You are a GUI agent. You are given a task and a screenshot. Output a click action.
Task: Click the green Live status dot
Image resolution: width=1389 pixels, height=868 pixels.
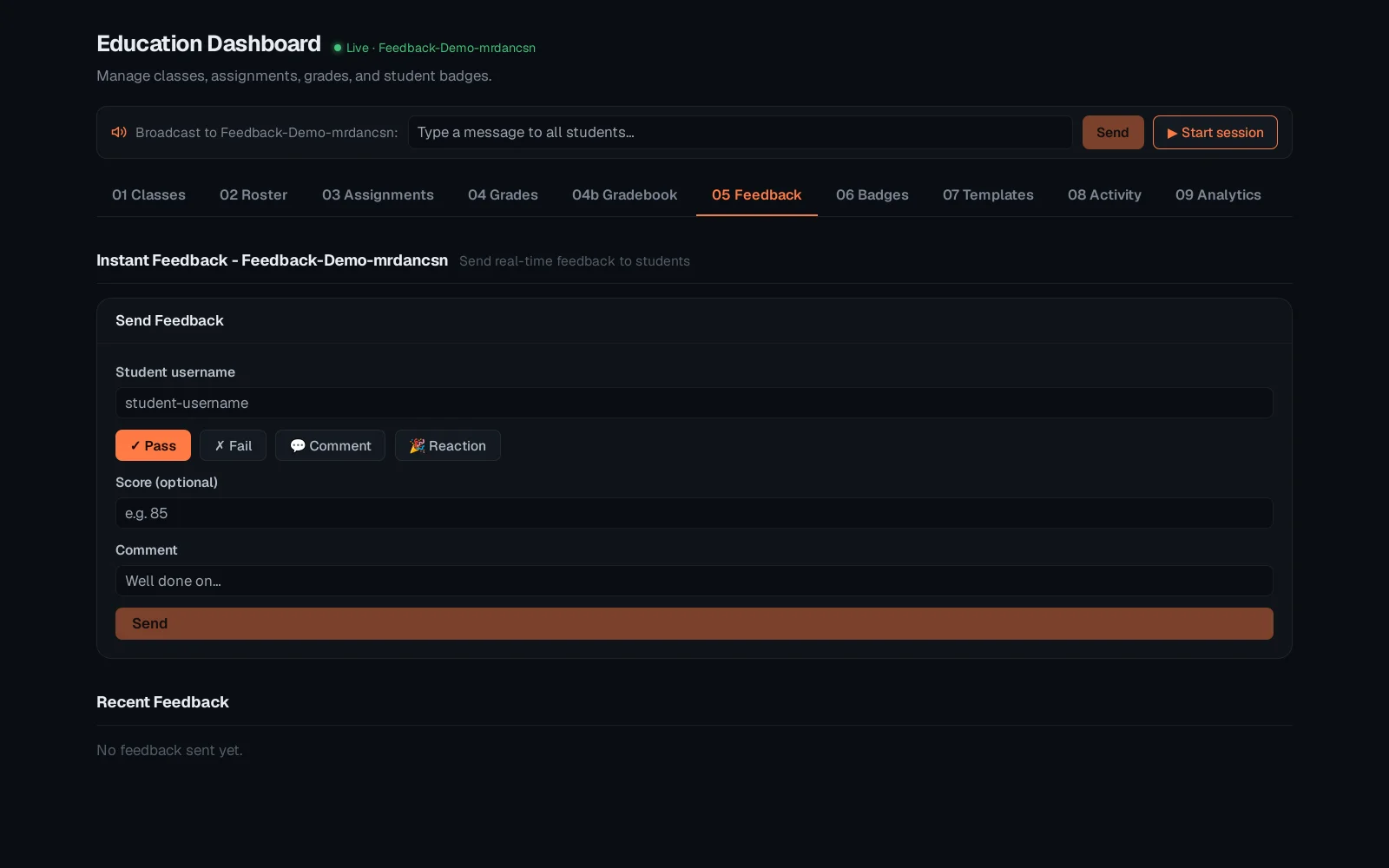338,48
